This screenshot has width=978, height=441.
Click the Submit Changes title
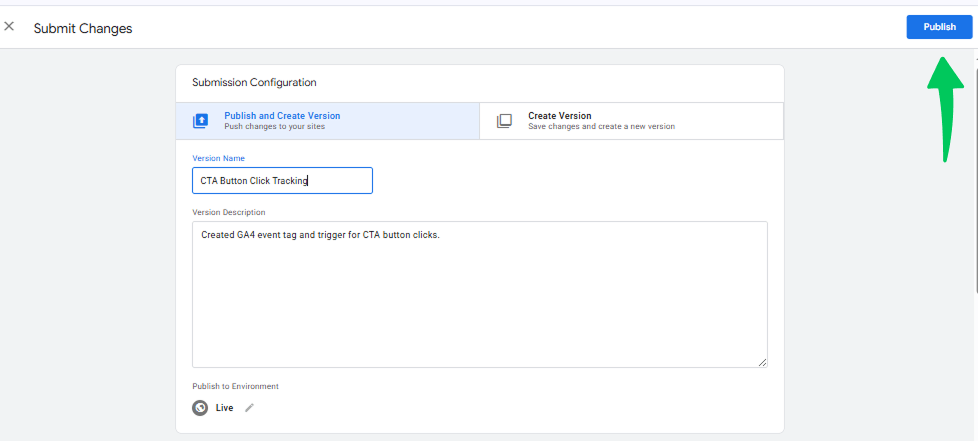pyautogui.click(x=83, y=29)
